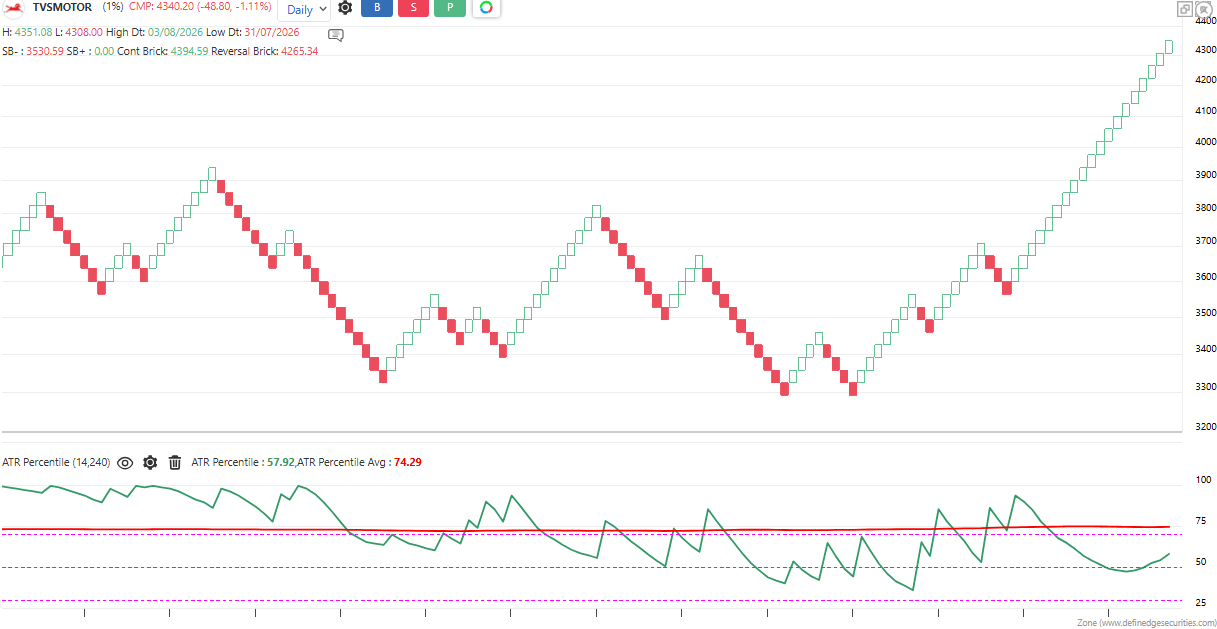Toggle ATR Percentile visibility eye icon
Viewport: 1217px width, 629px height.
[125, 462]
